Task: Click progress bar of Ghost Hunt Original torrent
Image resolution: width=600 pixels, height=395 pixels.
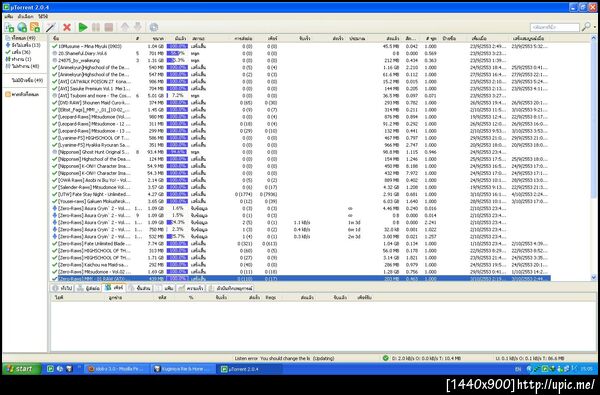Action: (x=177, y=152)
